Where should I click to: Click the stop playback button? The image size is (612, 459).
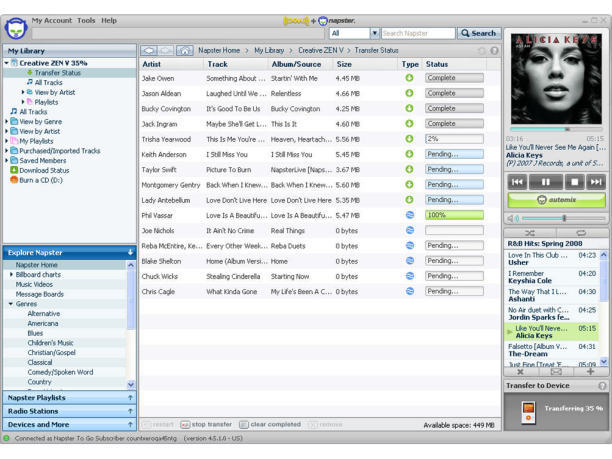pyautogui.click(x=573, y=182)
